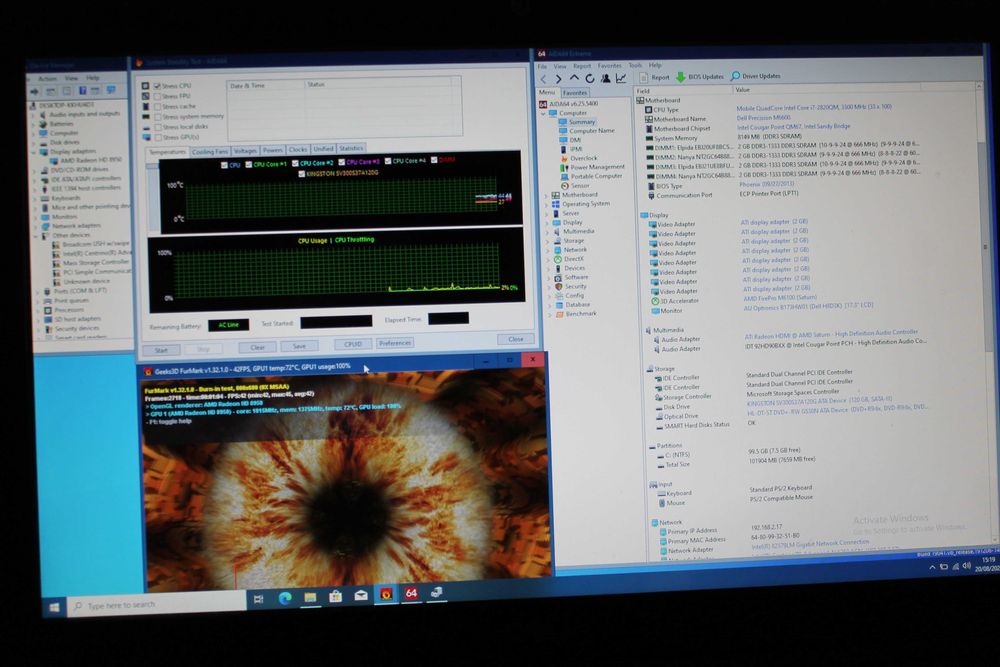The width and height of the screenshot is (1000, 667).
Task: Toggle CPU Core #2 graph checkbox
Action: 295,163
